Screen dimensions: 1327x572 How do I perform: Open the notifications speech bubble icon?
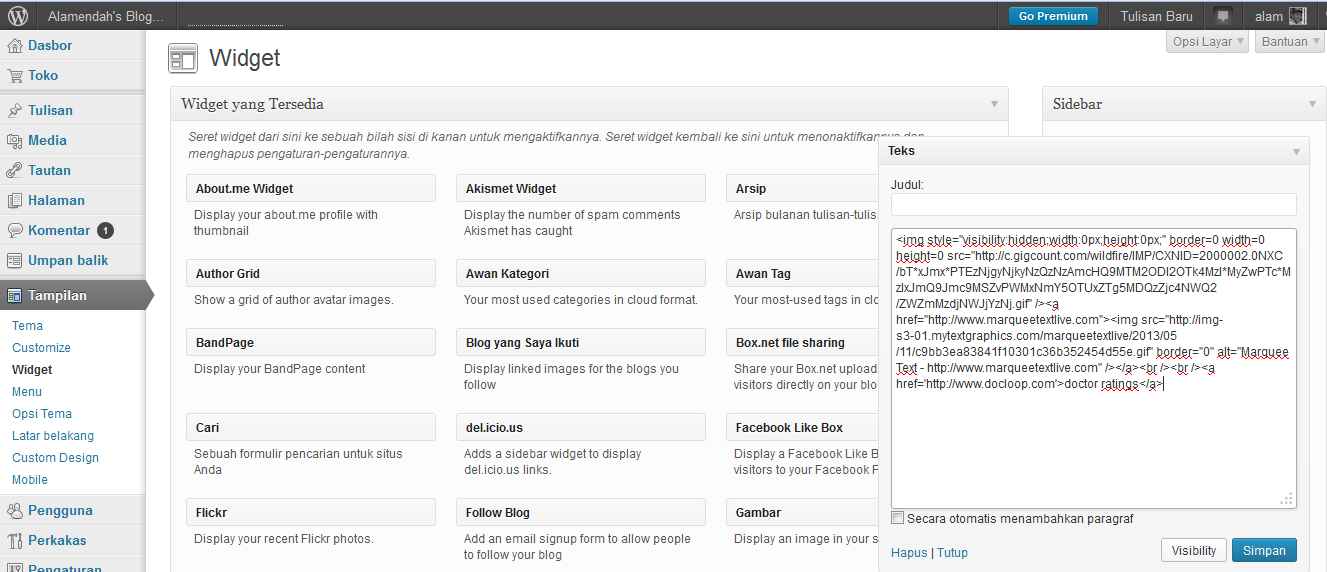coord(1222,16)
